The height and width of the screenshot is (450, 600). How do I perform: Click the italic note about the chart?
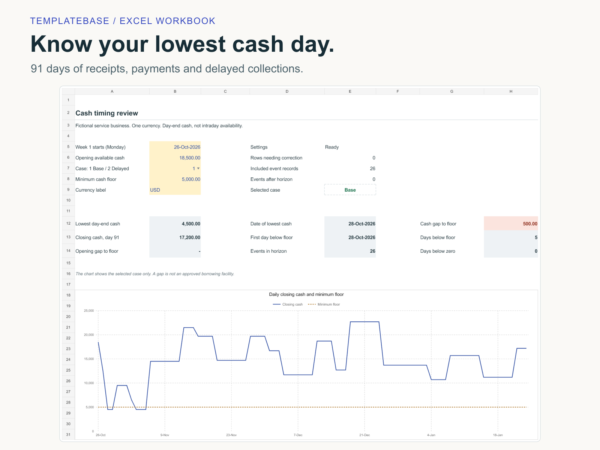[155, 274]
